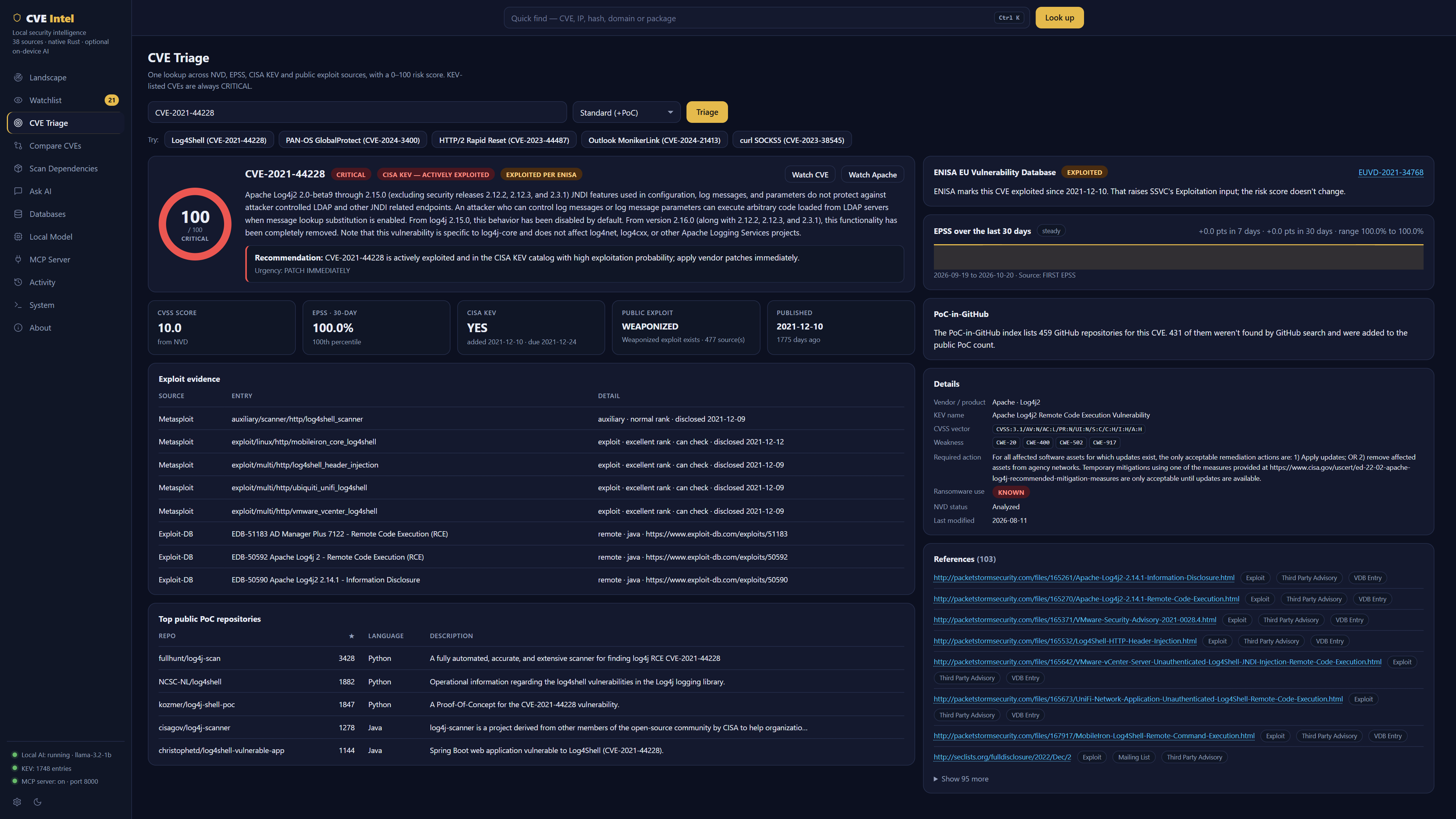Viewport: 1456px width, 819px height.
Task: Click the System terminal prompt icon
Action: [18, 304]
